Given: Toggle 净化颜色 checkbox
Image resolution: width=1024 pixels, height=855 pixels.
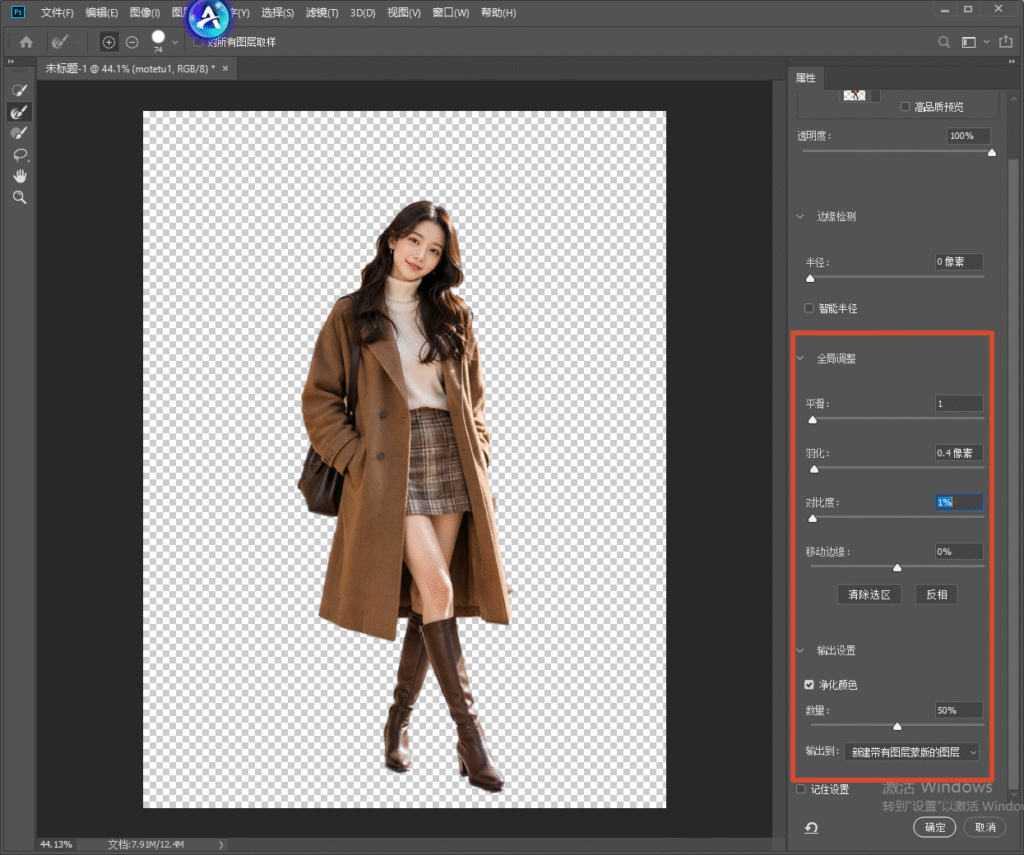Looking at the screenshot, I should click(809, 685).
